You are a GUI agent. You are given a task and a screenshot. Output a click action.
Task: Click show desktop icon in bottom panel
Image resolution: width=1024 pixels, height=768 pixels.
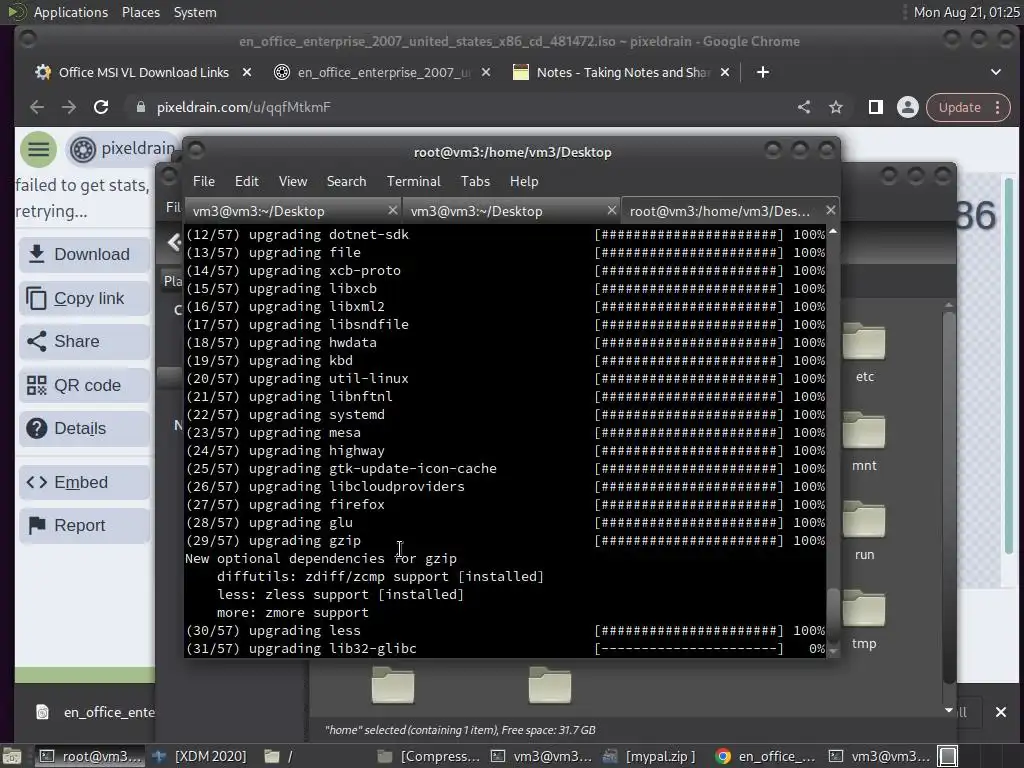point(12,756)
